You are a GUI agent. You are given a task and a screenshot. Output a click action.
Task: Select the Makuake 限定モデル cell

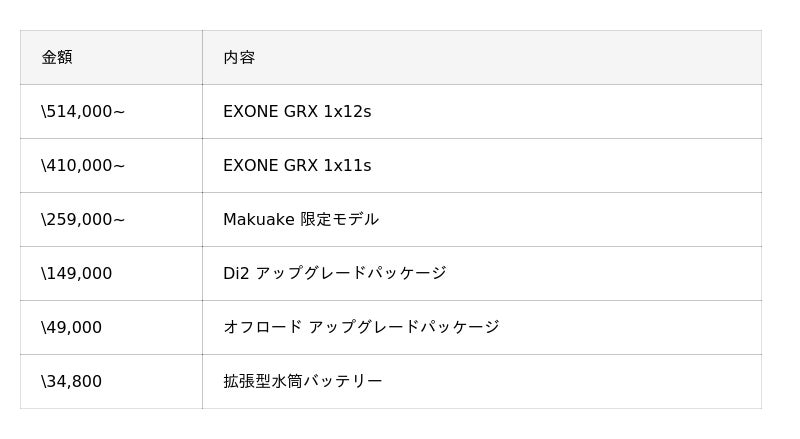[300, 220]
